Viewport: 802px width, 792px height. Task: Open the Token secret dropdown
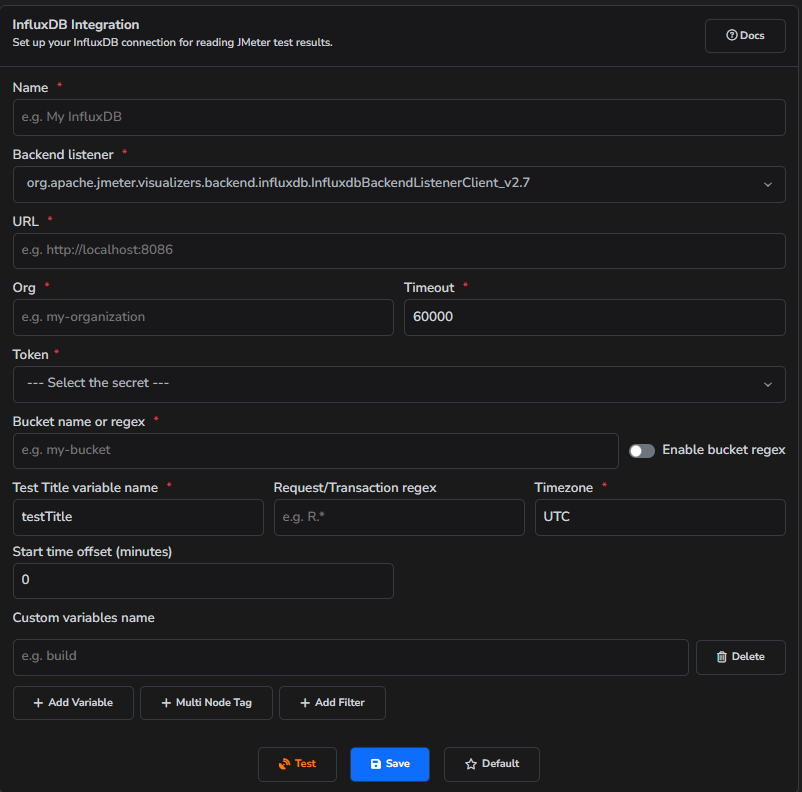399,384
